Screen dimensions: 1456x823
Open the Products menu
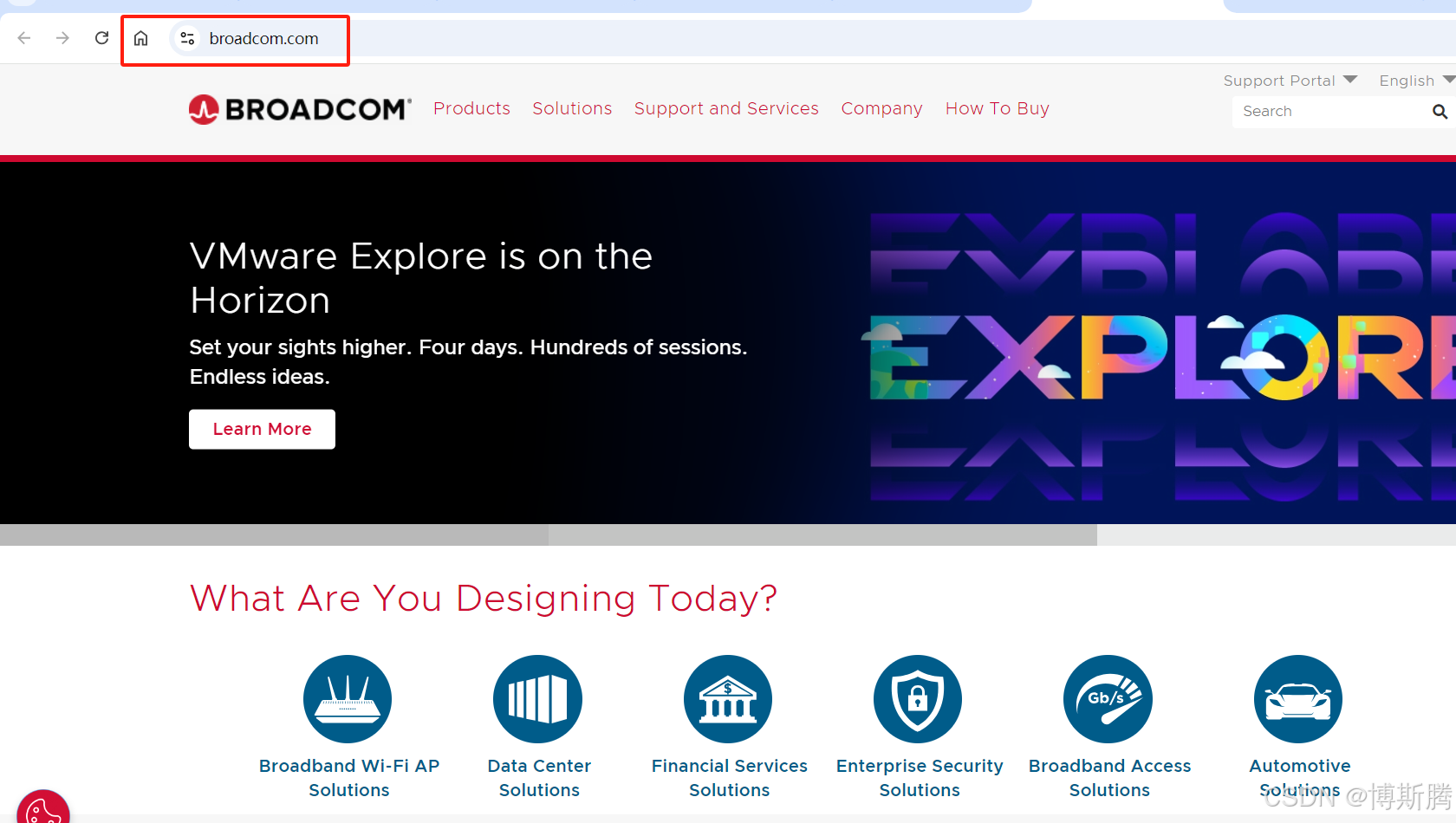point(471,108)
